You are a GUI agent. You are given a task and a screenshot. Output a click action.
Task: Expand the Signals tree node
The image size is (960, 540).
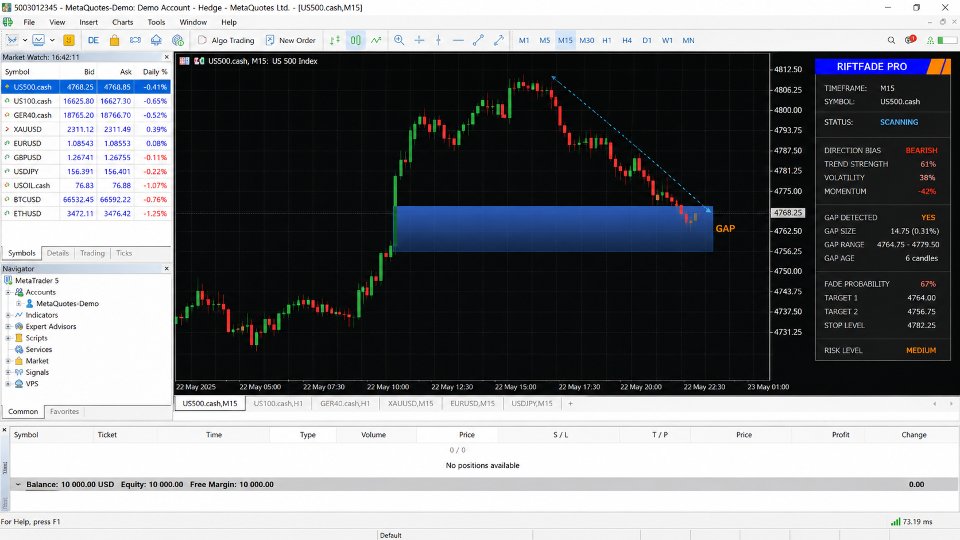pyautogui.click(x=8, y=372)
